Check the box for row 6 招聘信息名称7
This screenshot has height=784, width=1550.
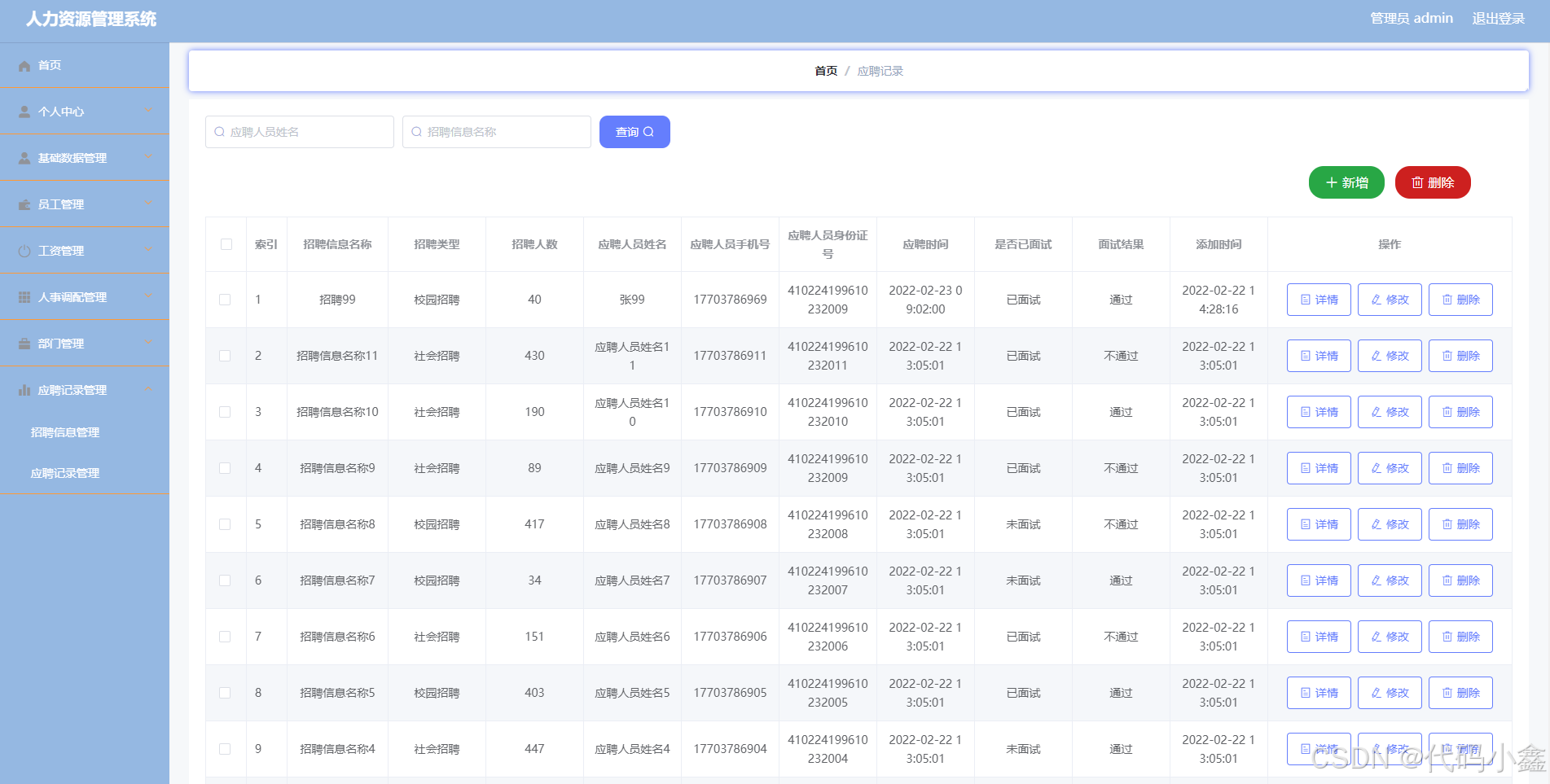(x=225, y=580)
